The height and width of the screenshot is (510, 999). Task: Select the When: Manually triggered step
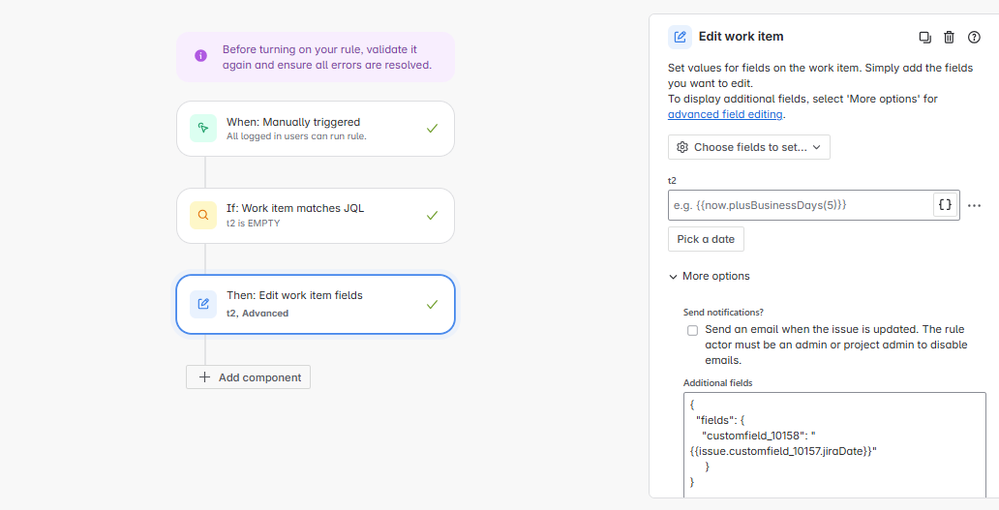[x=315, y=128]
